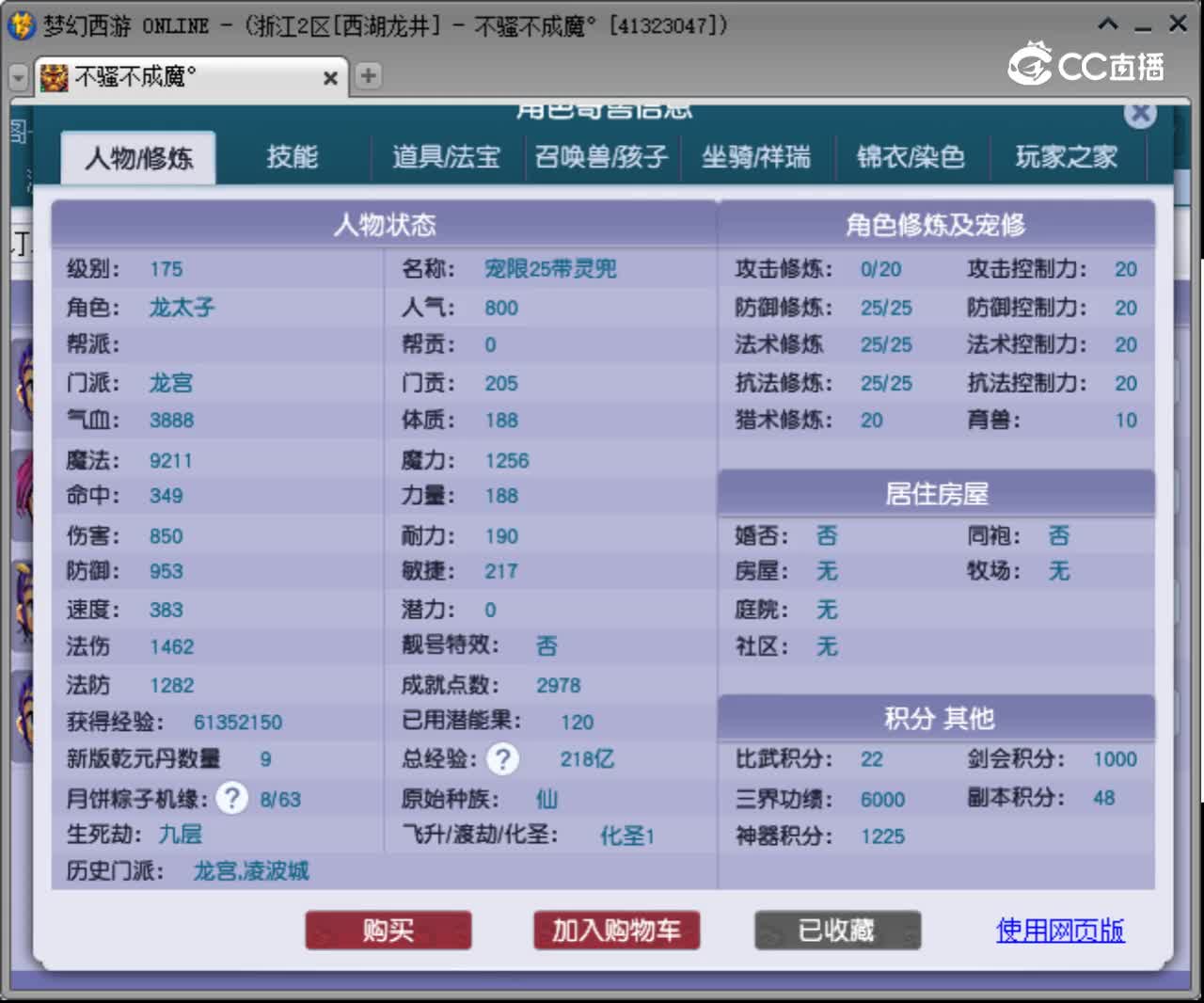This screenshot has height=1003, width=1204.
Task: Click the game icon in title bar
Action: click(21, 25)
